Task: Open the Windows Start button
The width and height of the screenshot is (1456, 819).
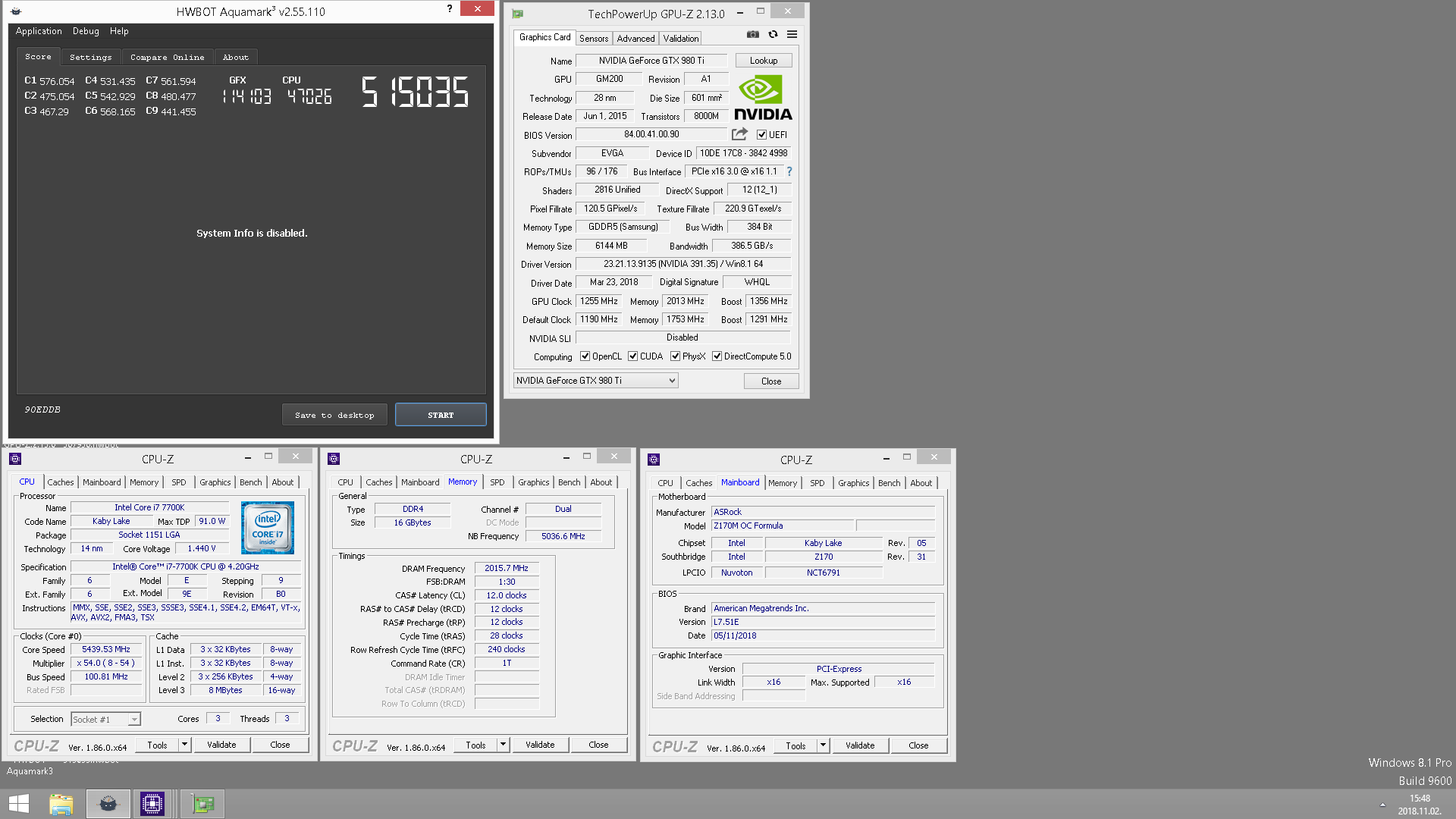Action: 19,804
